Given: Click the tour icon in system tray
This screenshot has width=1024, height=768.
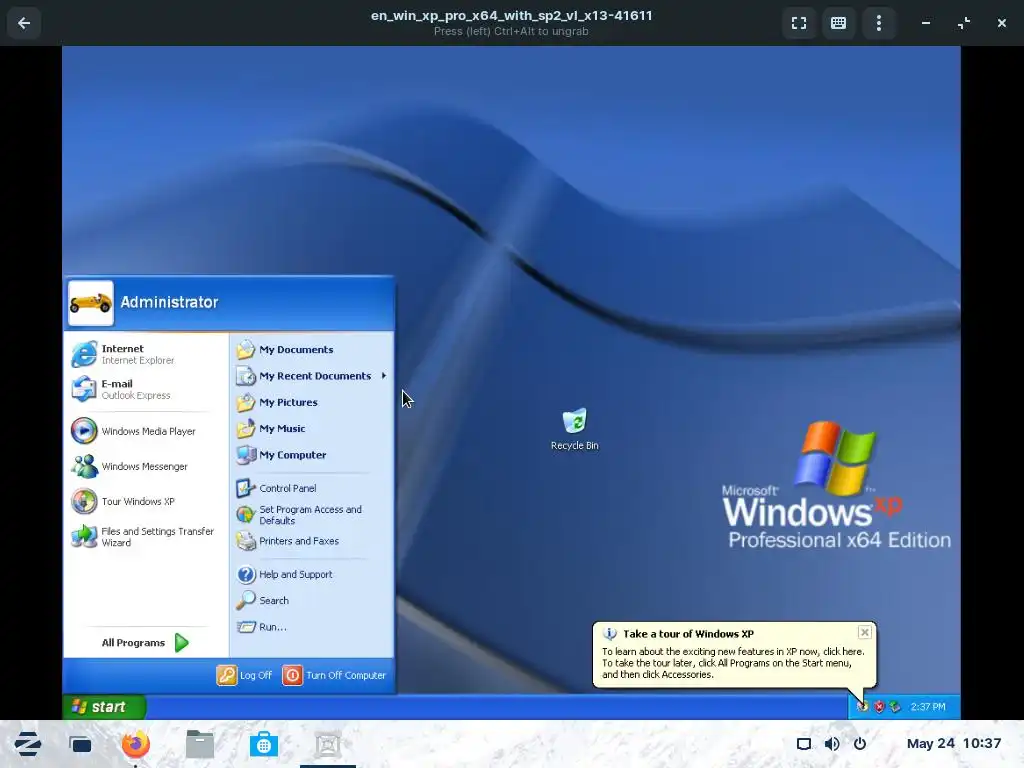Looking at the screenshot, I should click(863, 707).
